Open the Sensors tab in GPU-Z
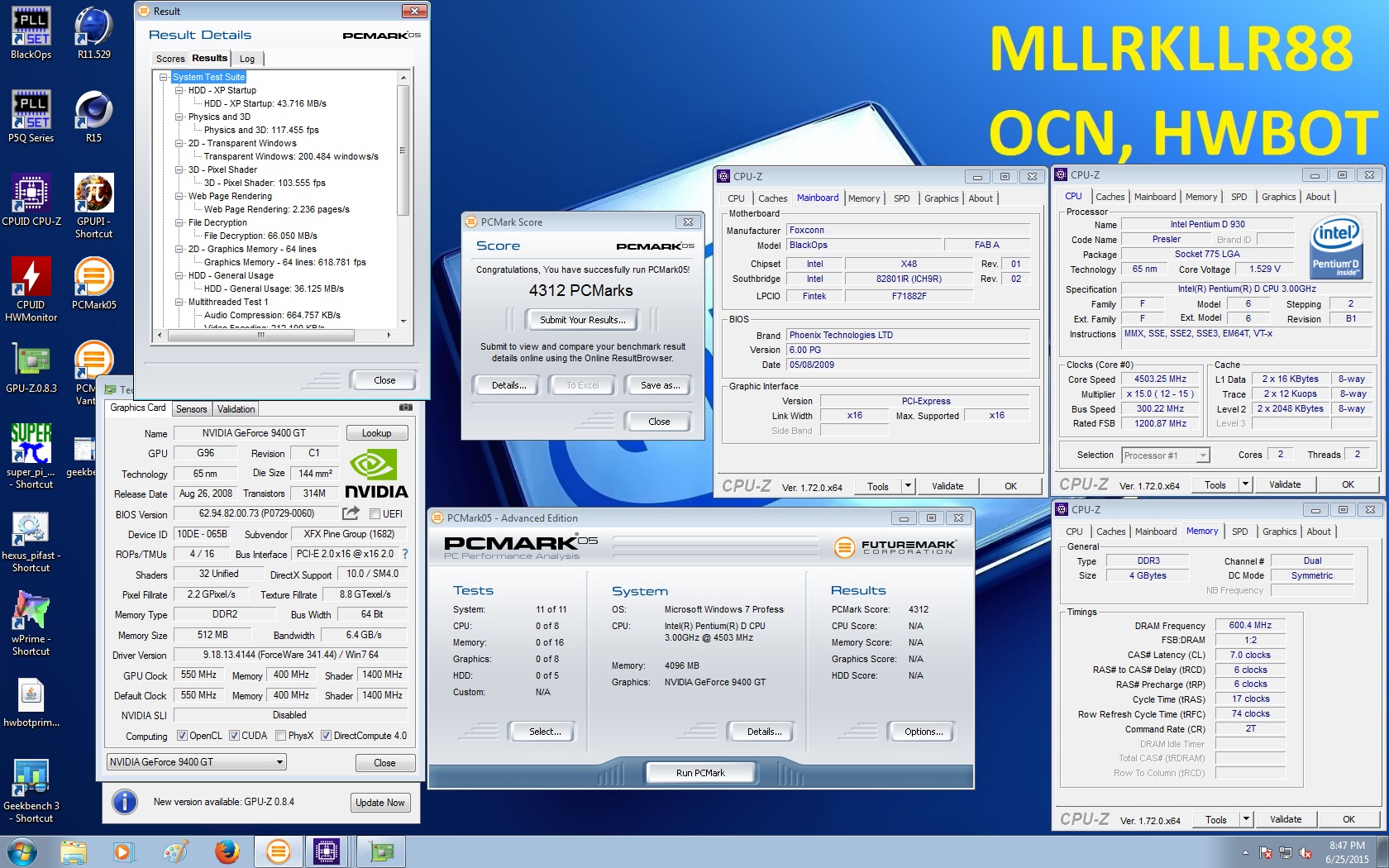1389x868 pixels. point(192,409)
